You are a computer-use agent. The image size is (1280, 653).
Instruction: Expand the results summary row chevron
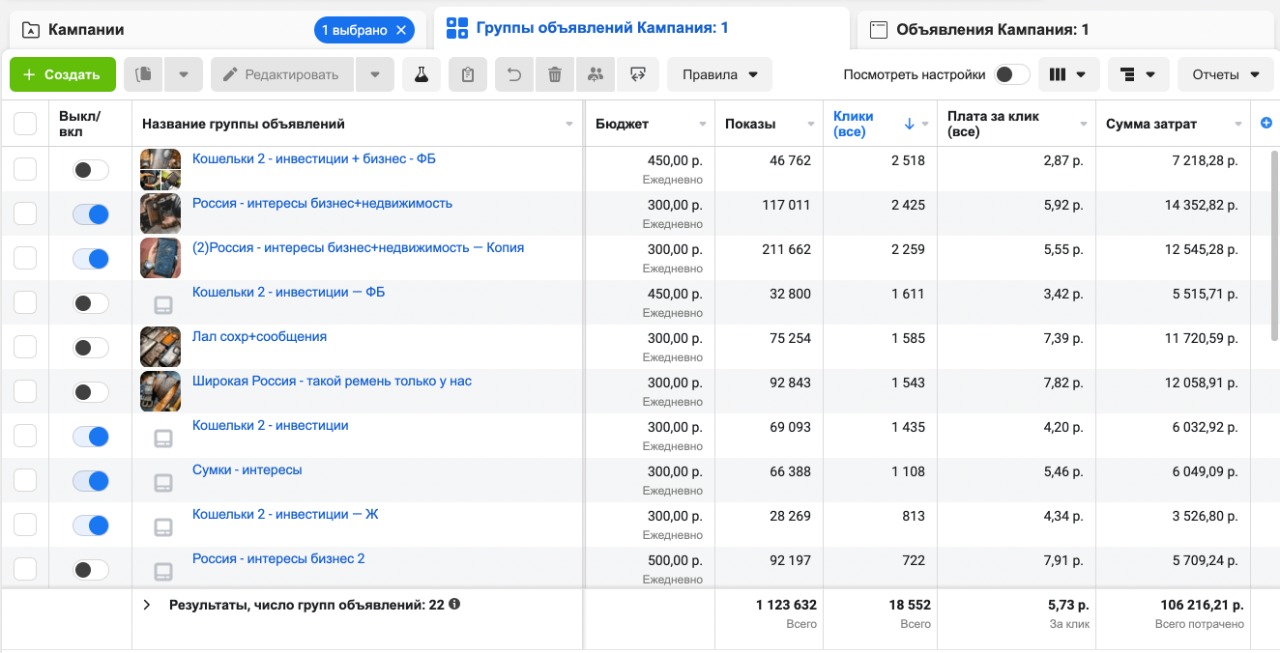[147, 605]
